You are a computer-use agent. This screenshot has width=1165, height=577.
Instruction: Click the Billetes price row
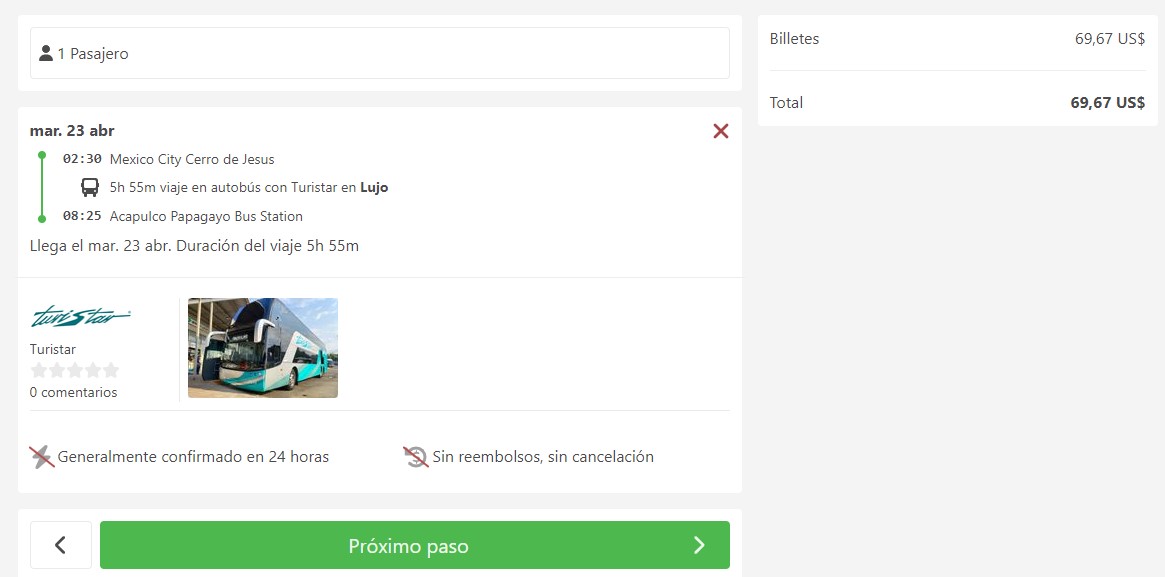point(958,39)
